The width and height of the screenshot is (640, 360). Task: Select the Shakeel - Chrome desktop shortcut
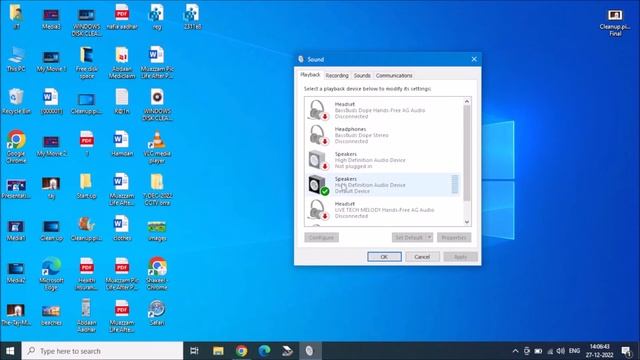157,274
